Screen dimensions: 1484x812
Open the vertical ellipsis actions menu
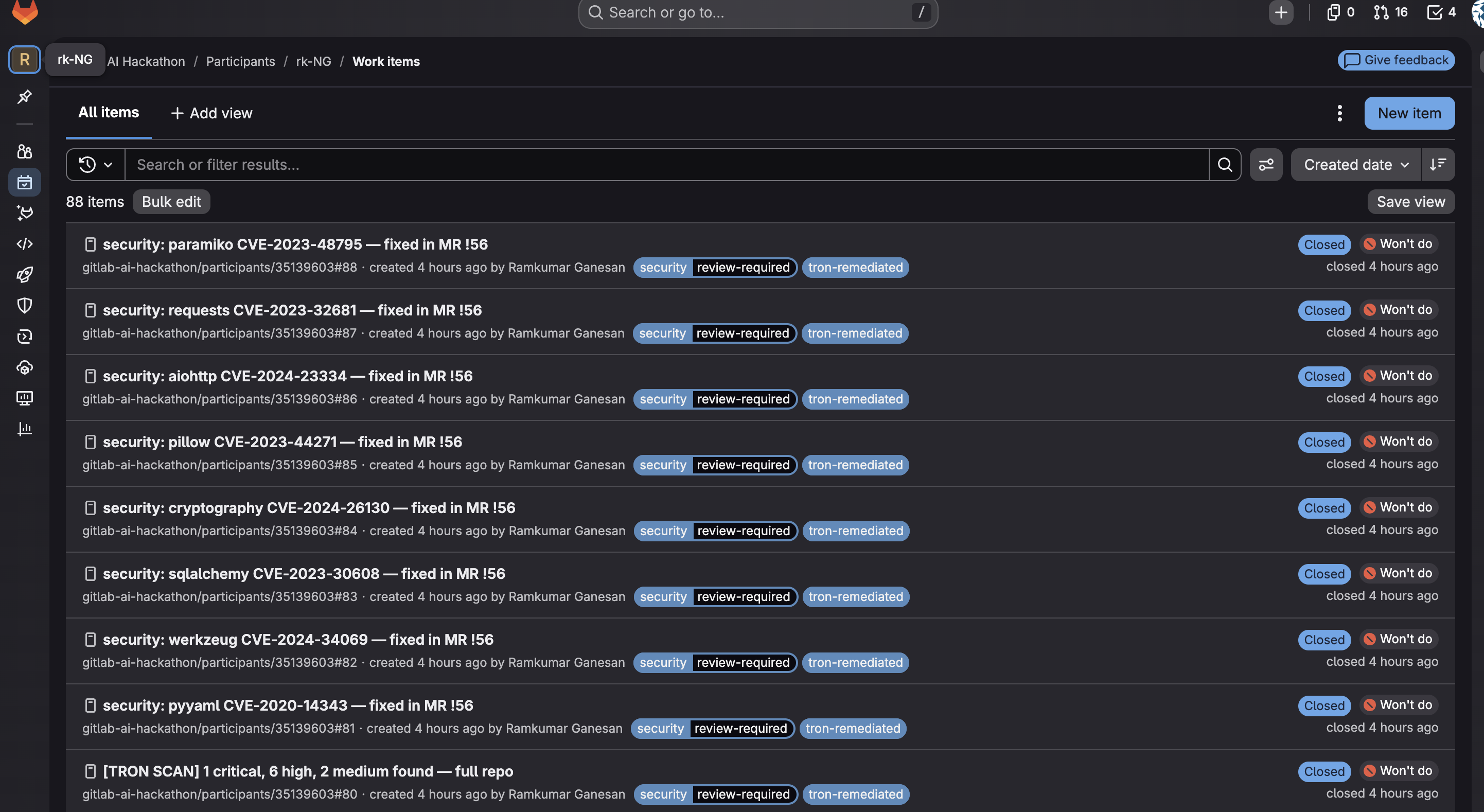pyautogui.click(x=1339, y=113)
